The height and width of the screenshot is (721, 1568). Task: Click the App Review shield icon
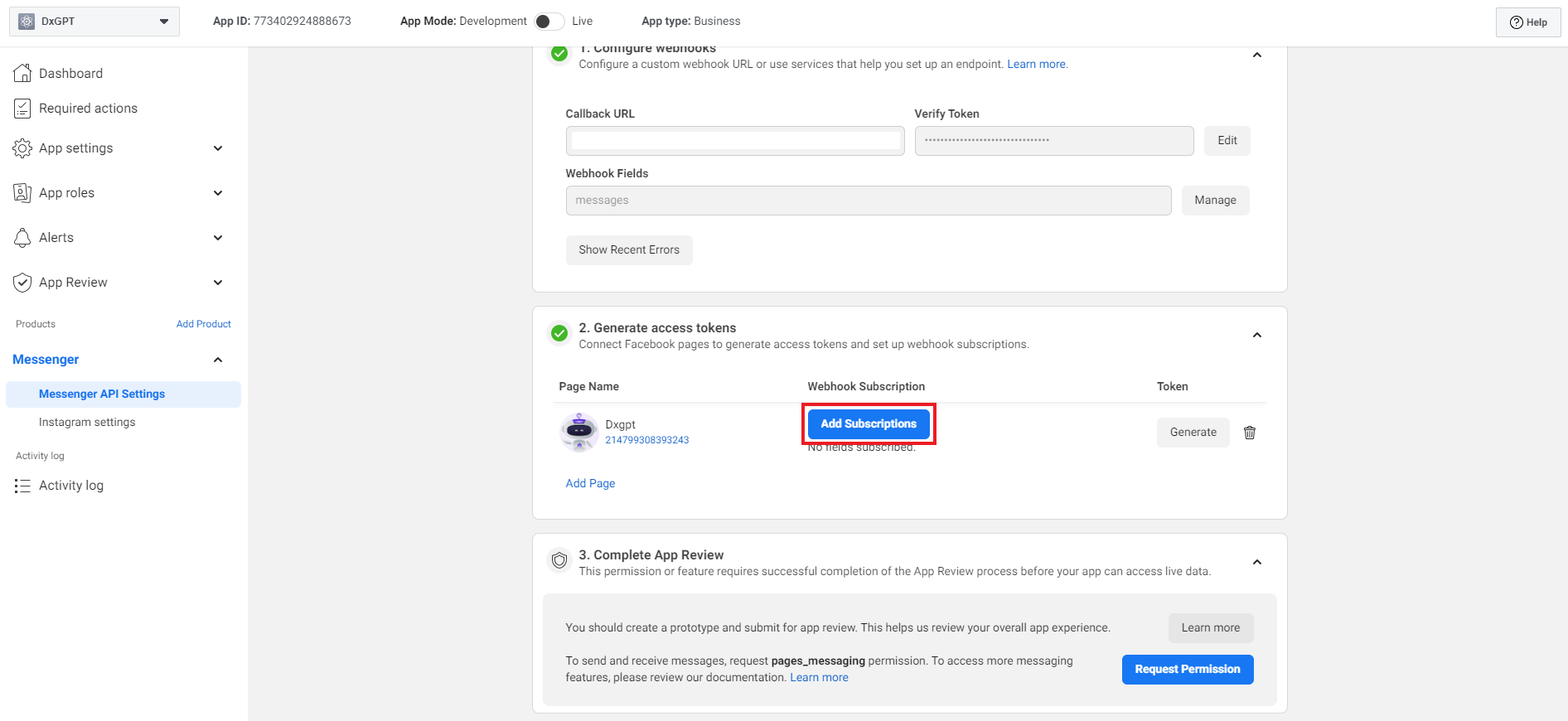pos(22,283)
